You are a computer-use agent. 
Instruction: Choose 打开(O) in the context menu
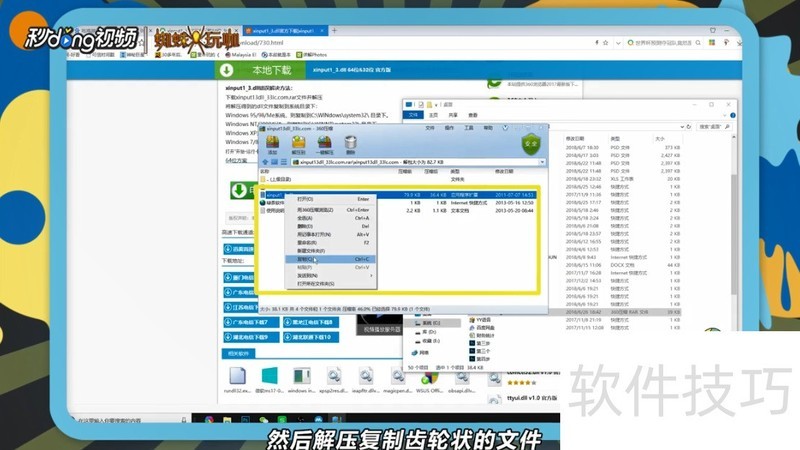point(331,199)
